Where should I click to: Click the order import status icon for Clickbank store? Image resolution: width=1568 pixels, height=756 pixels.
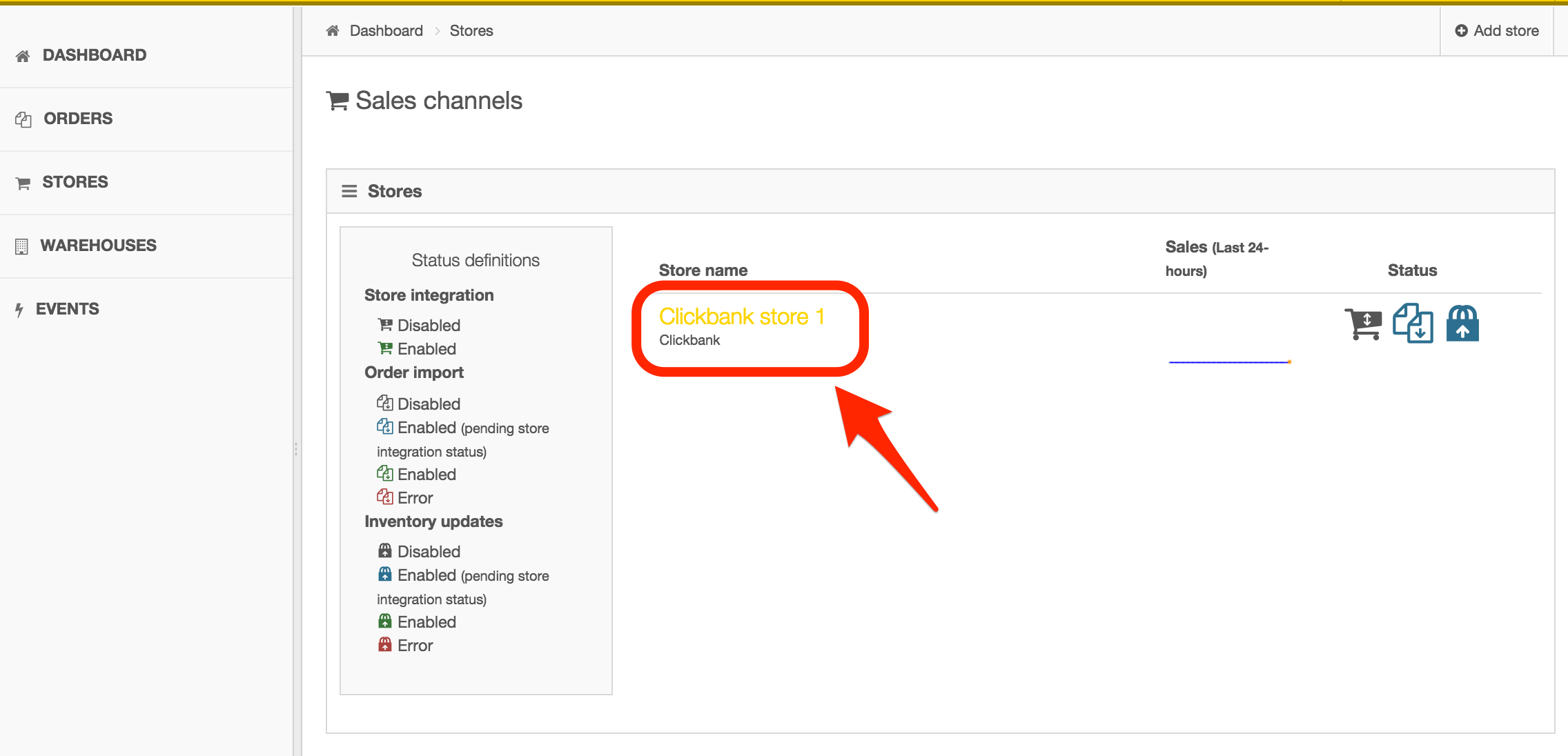pyautogui.click(x=1413, y=323)
